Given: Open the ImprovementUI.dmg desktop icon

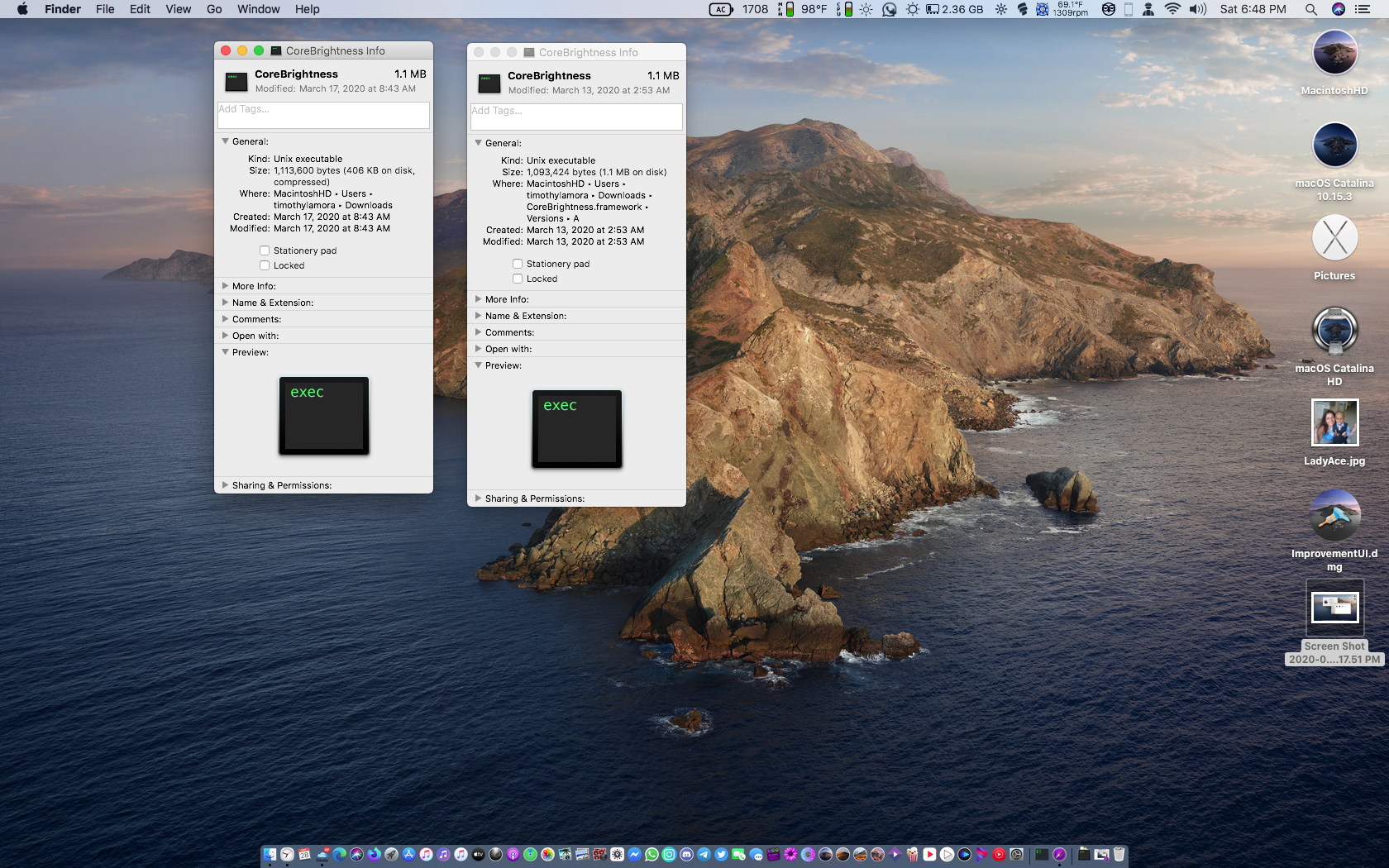Looking at the screenshot, I should [1334, 515].
